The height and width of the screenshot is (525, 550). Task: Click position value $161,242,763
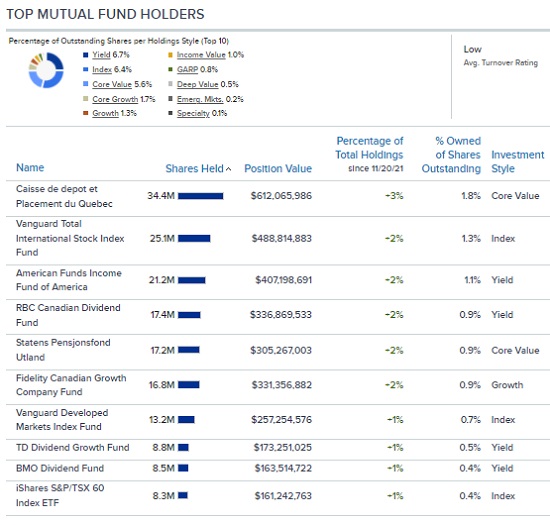tap(283, 496)
